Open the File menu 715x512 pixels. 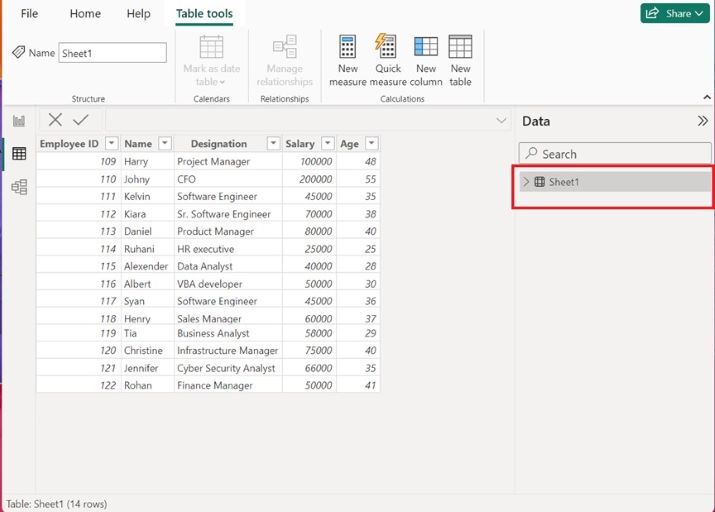coord(30,14)
